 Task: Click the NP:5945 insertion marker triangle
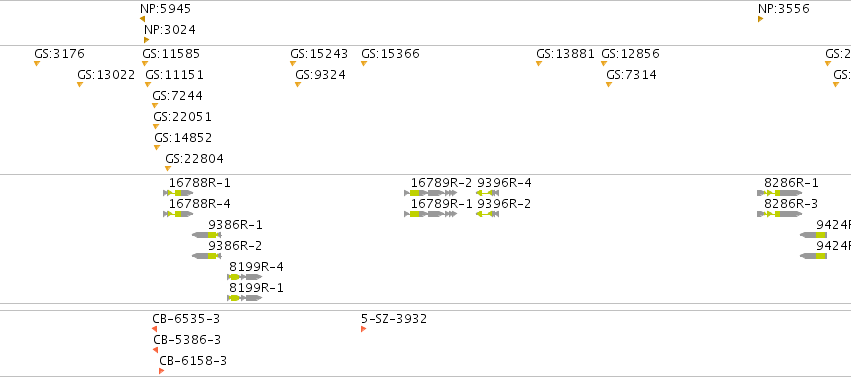click(142, 19)
